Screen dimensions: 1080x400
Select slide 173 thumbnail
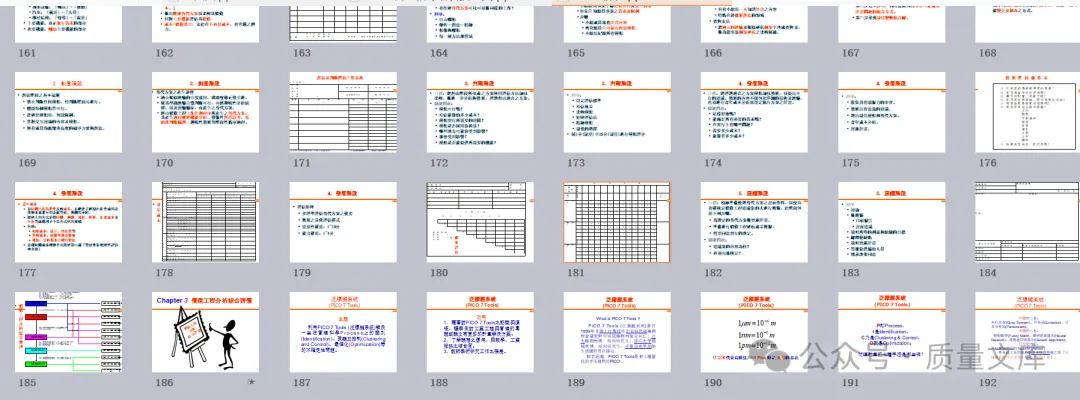(x=617, y=112)
